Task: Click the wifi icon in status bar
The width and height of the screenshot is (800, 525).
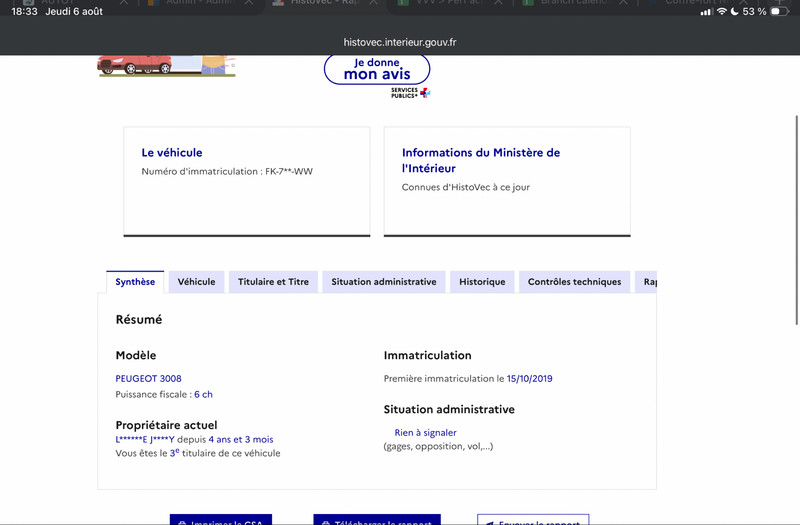Action: [721, 11]
